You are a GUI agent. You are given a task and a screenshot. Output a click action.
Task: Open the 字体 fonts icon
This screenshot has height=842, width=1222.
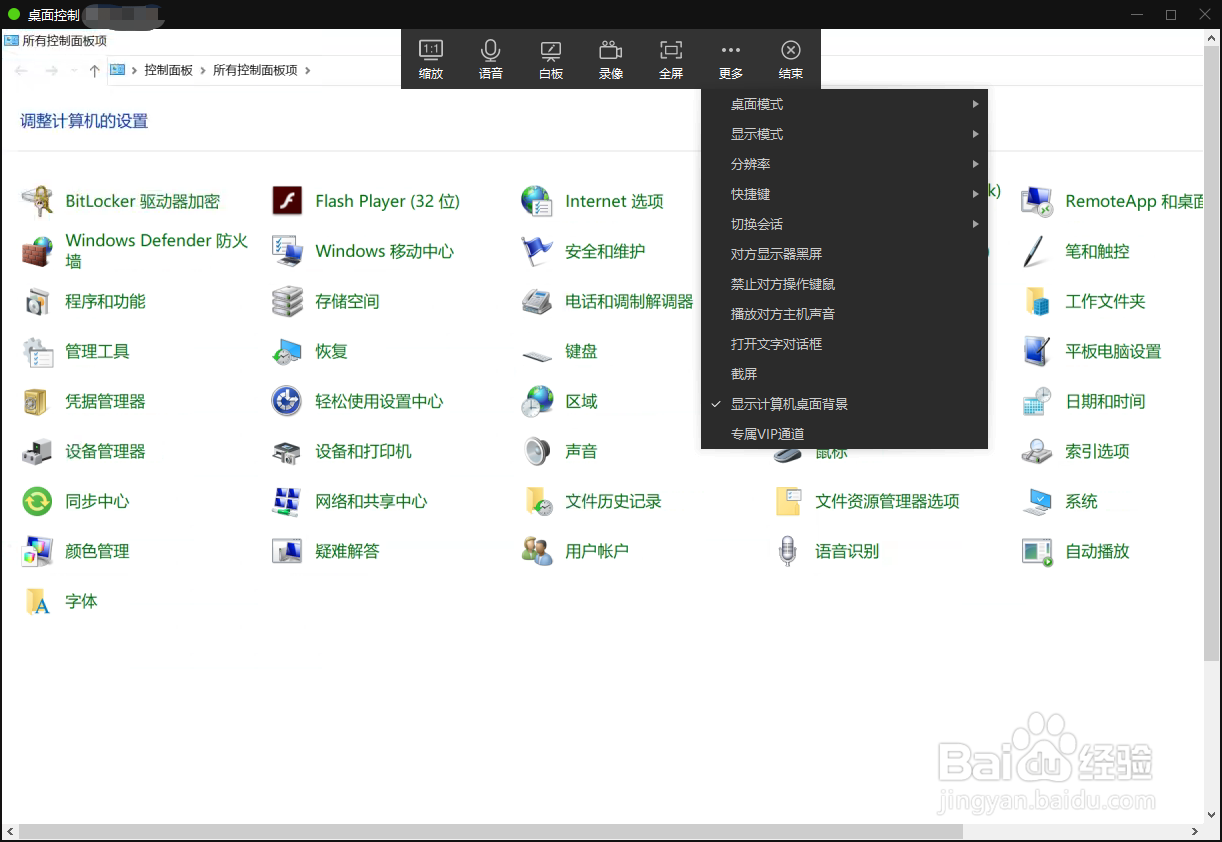[37, 601]
